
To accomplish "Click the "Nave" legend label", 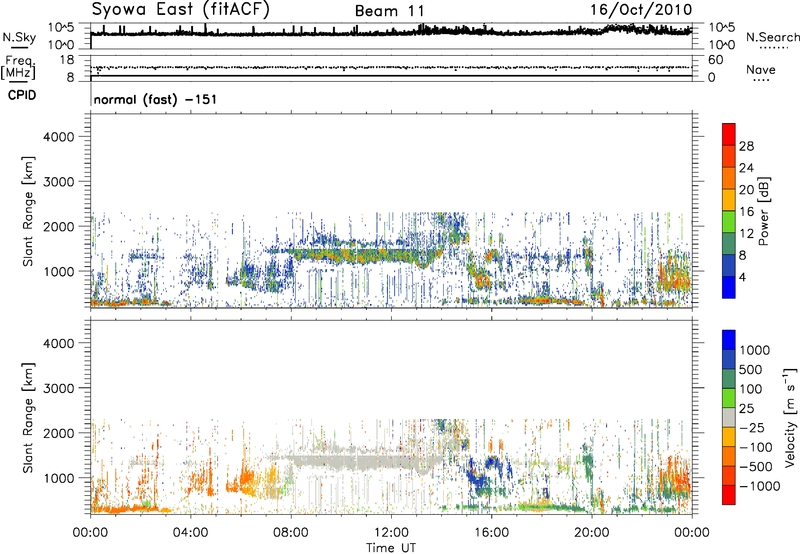I will point(761,70).
